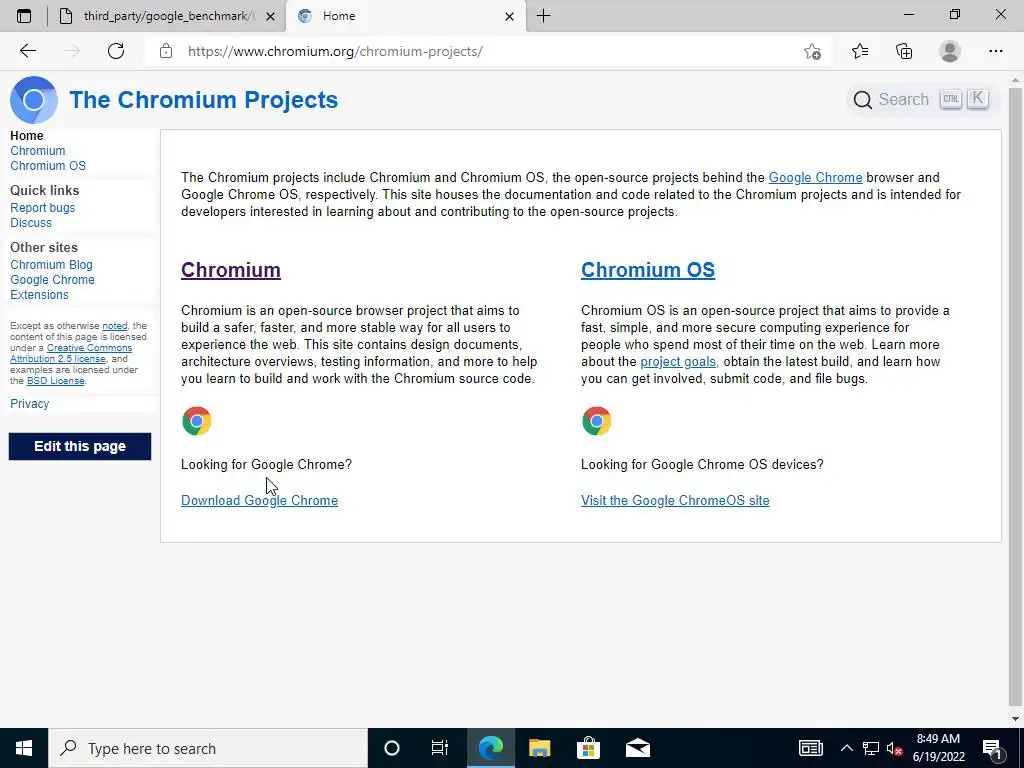
Task: Open Cortana circle icon
Action: click(x=391, y=748)
